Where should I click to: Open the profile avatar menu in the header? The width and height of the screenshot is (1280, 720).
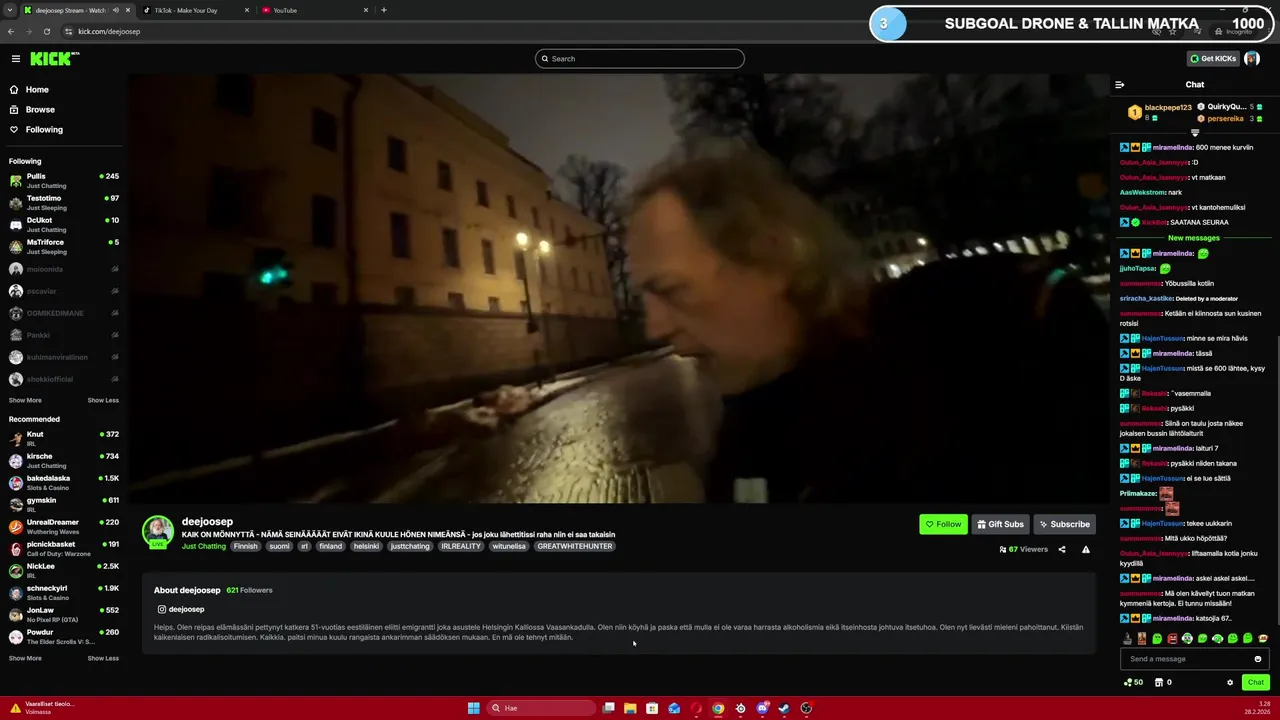coord(1252,59)
